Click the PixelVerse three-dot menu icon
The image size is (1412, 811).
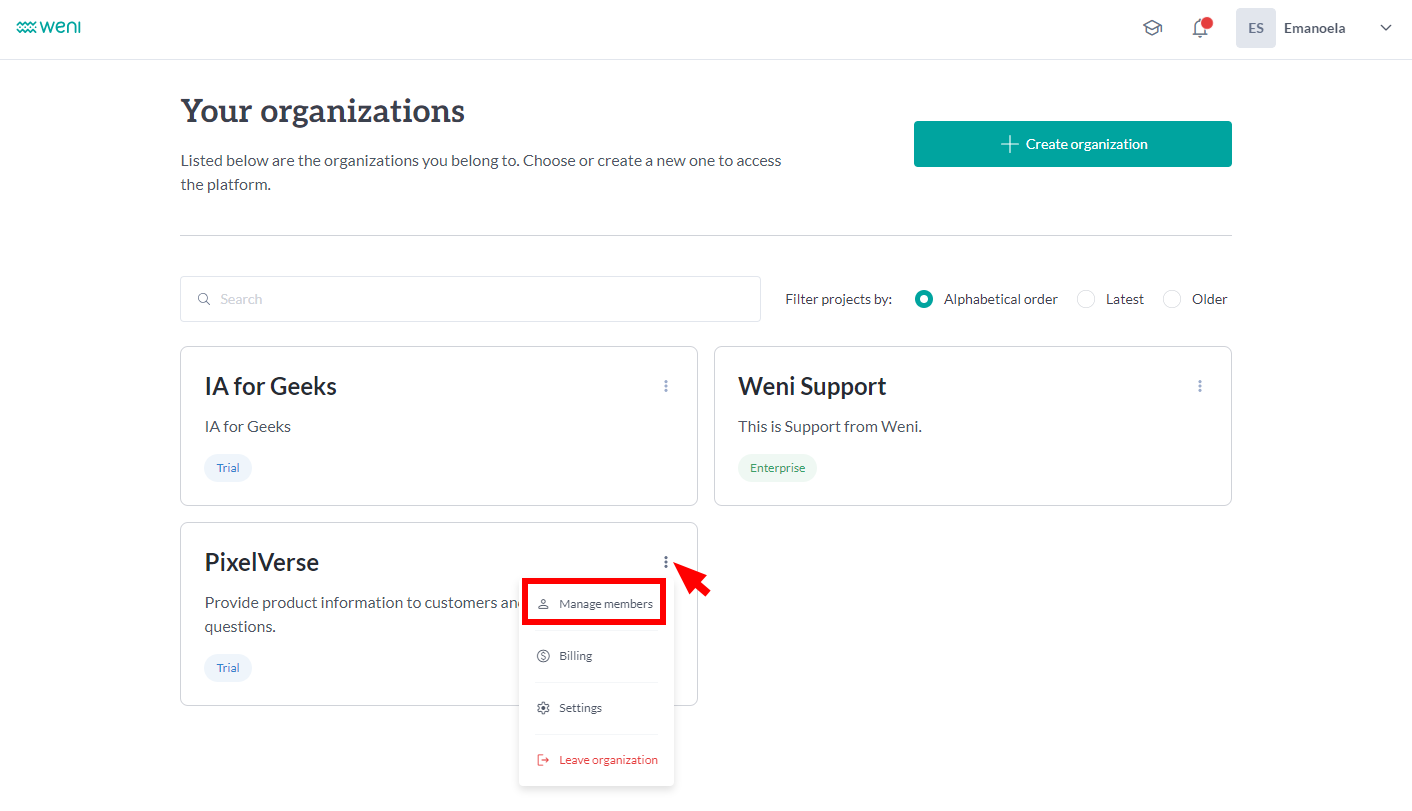point(666,562)
